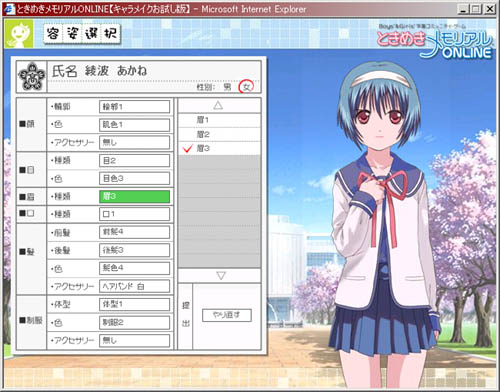
Task: Click the やり直す redo button
Action: coord(227,315)
